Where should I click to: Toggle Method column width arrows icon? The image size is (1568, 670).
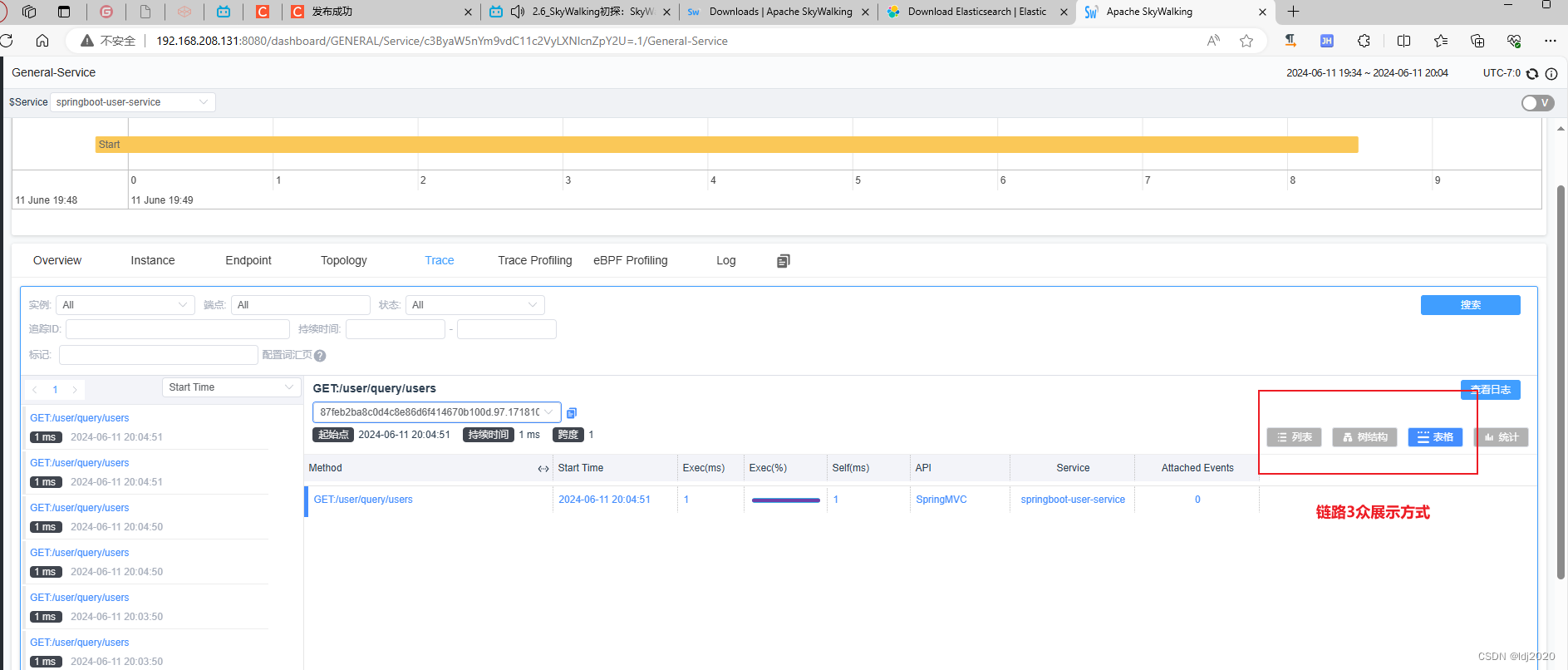point(543,469)
